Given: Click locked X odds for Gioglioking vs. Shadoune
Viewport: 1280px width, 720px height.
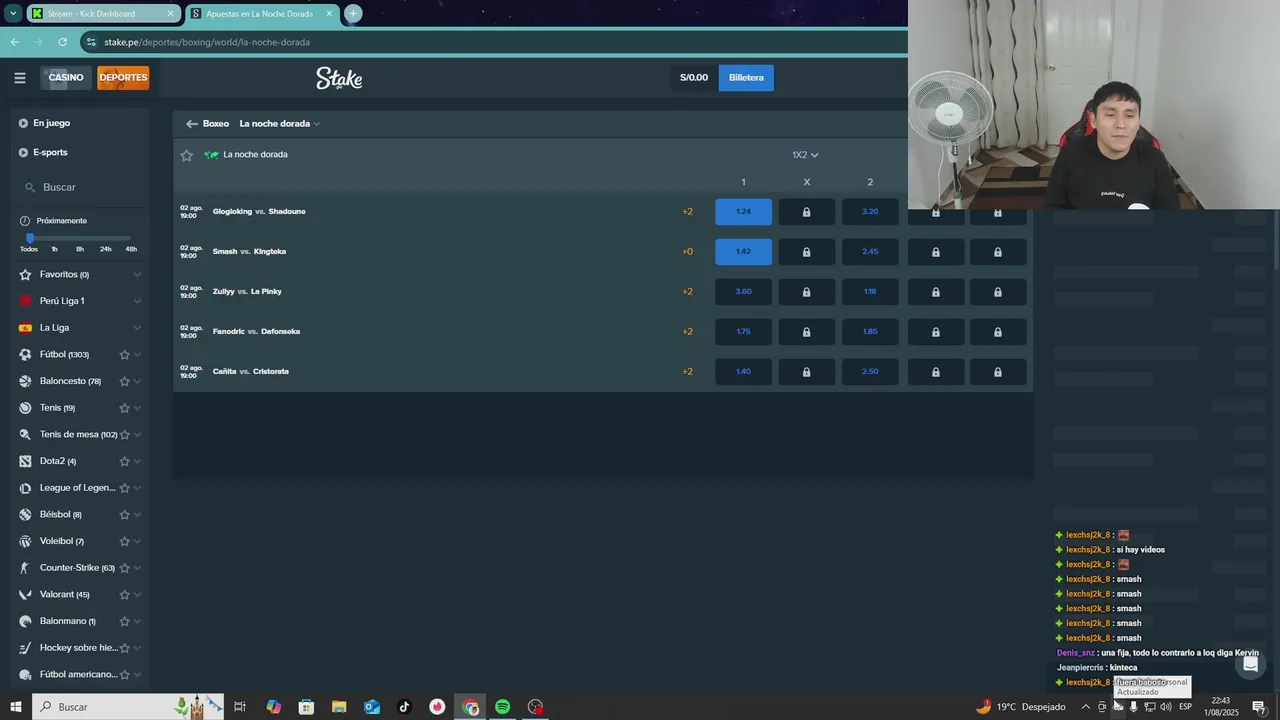Looking at the screenshot, I should pos(806,212).
